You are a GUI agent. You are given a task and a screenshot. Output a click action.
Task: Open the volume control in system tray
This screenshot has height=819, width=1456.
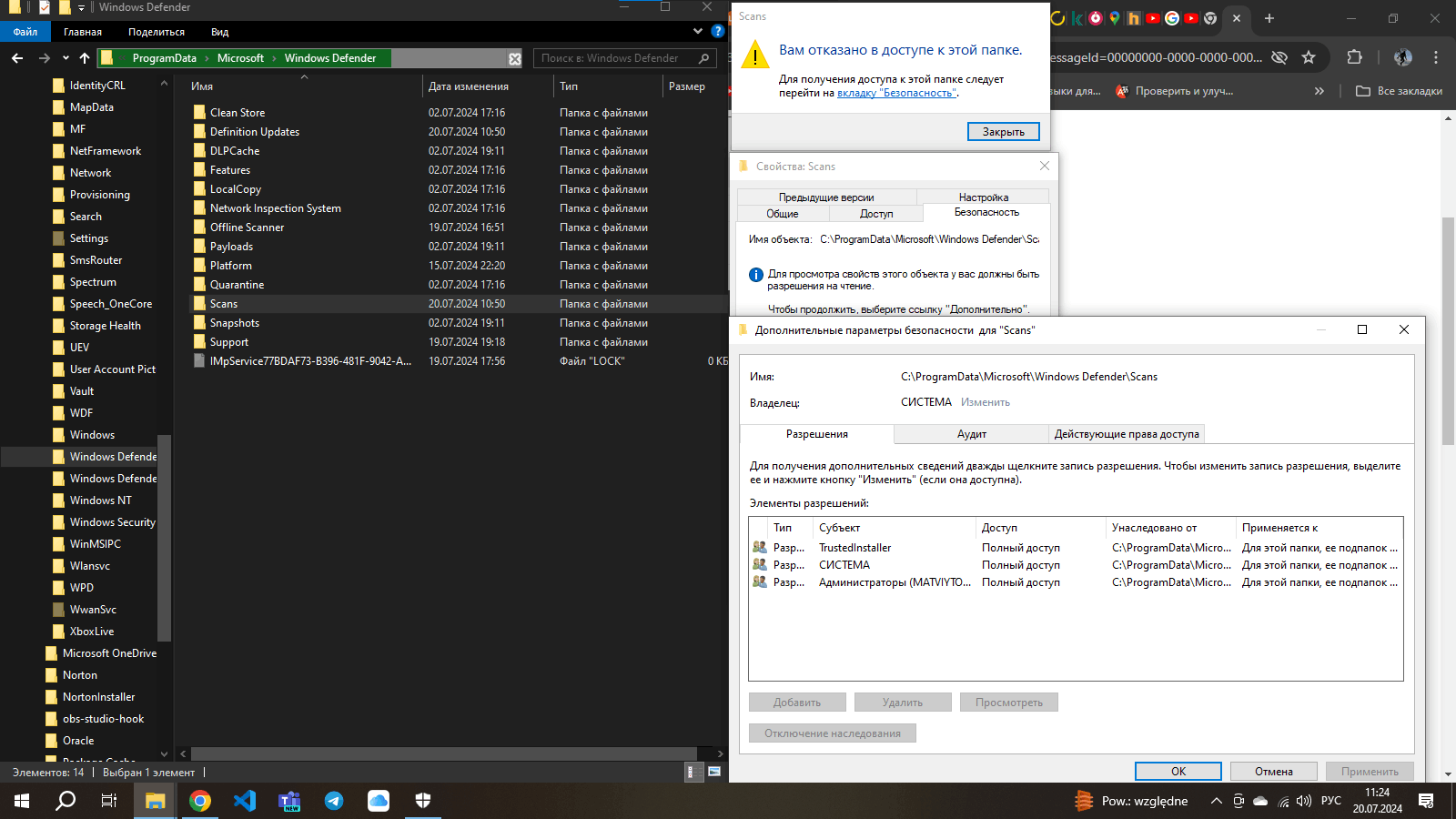(x=1304, y=801)
